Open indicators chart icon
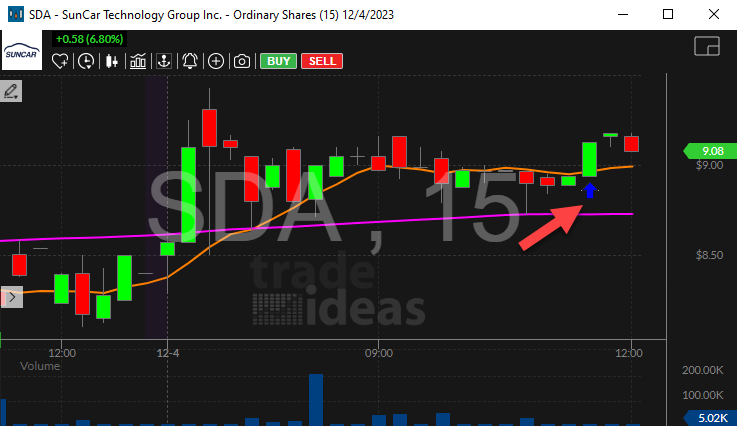The width and height of the screenshot is (737, 426). click(x=138, y=61)
